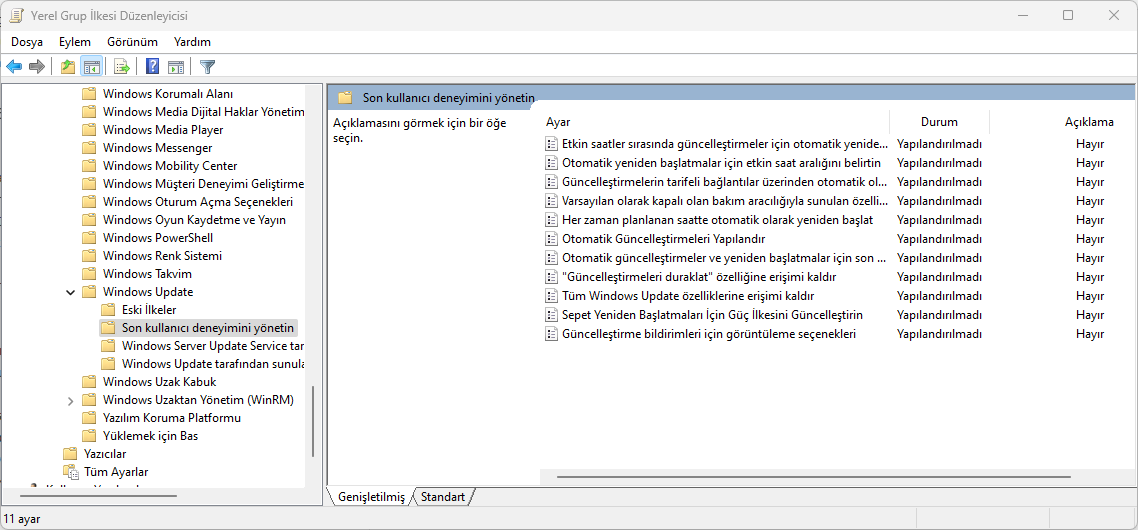This screenshot has width=1138, height=530.
Task: Select Windows Renk Sistemi in tree
Action: click(x=162, y=256)
